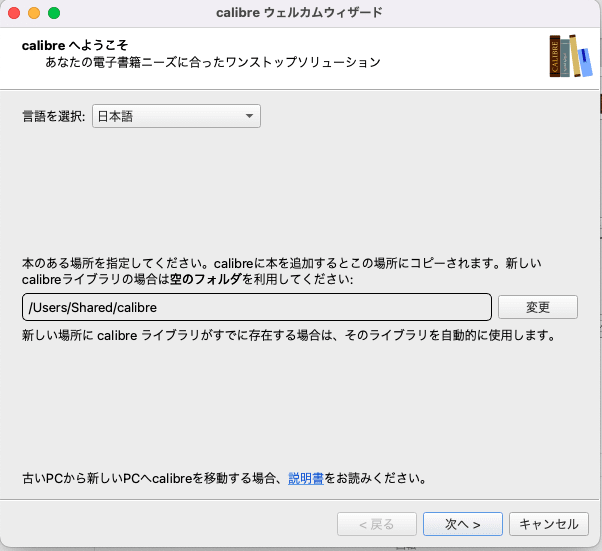Click the 空のフォルダ bold text
This screenshot has height=551, width=602.
pyautogui.click(x=206, y=279)
